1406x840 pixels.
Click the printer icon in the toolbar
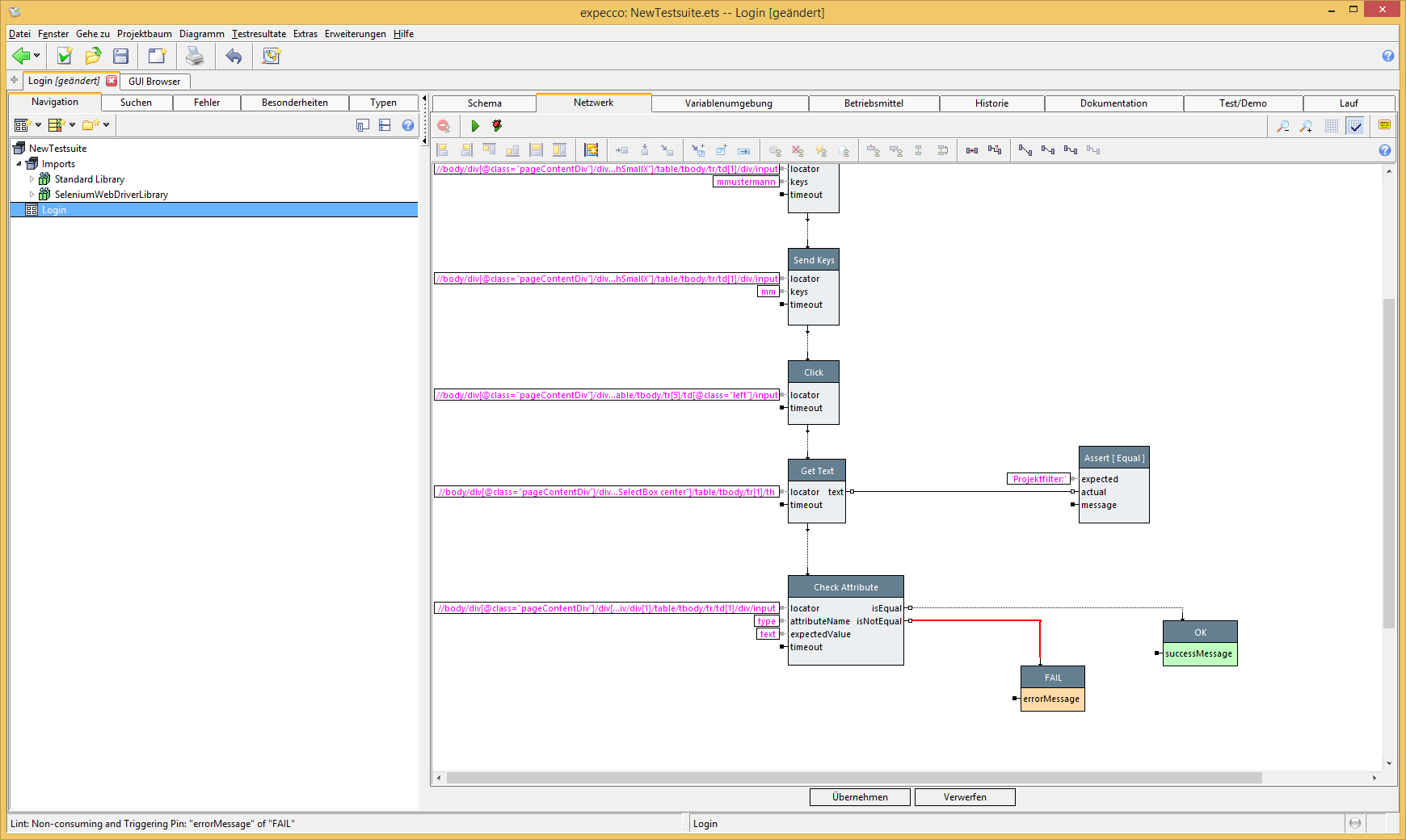(195, 56)
